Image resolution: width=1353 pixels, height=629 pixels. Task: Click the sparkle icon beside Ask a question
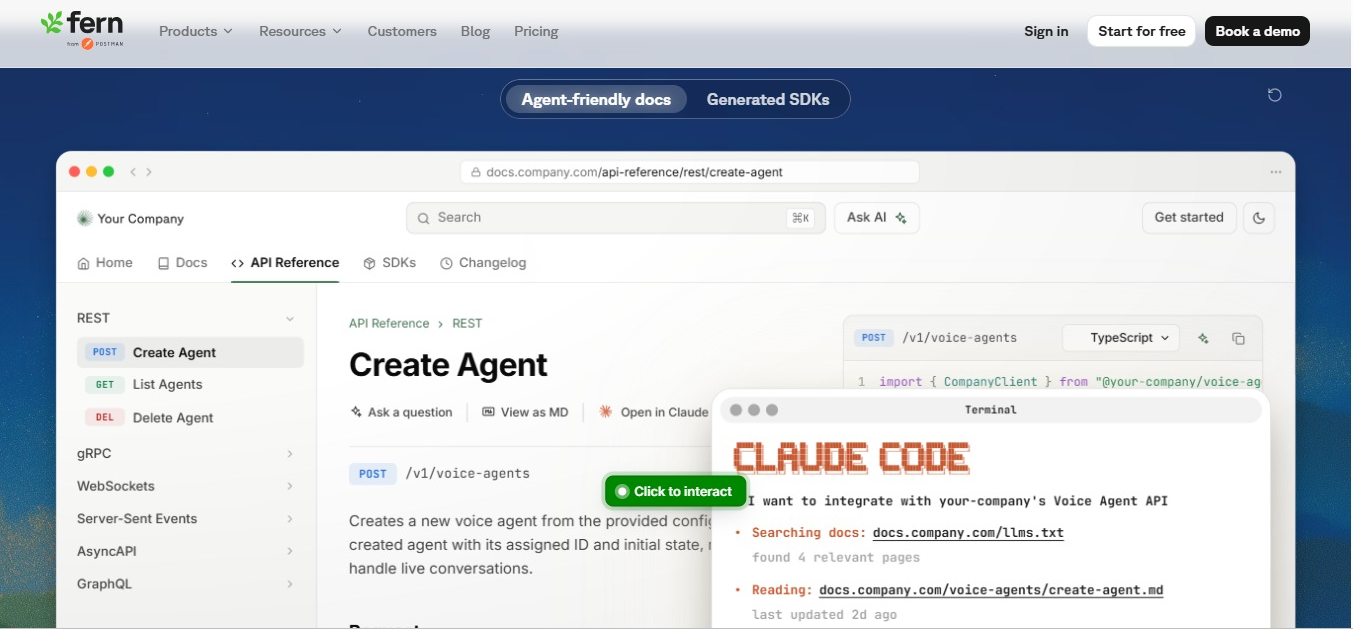click(x=356, y=412)
